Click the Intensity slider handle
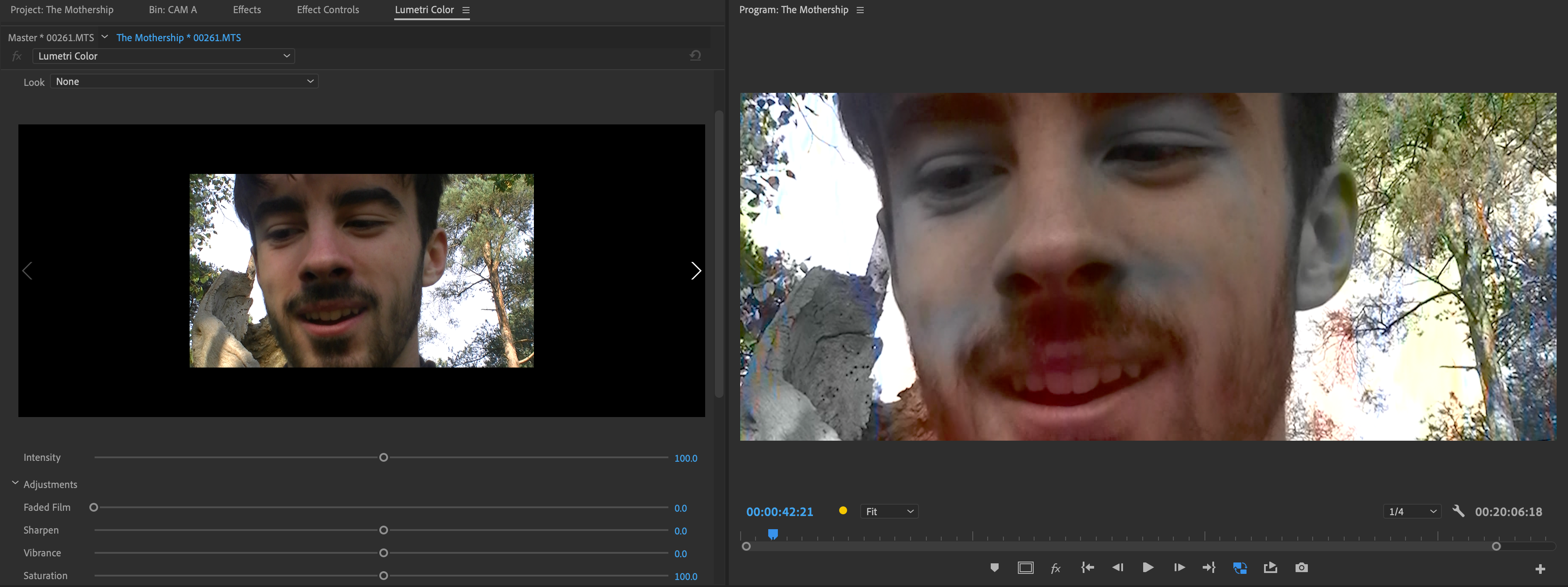 pyautogui.click(x=384, y=457)
